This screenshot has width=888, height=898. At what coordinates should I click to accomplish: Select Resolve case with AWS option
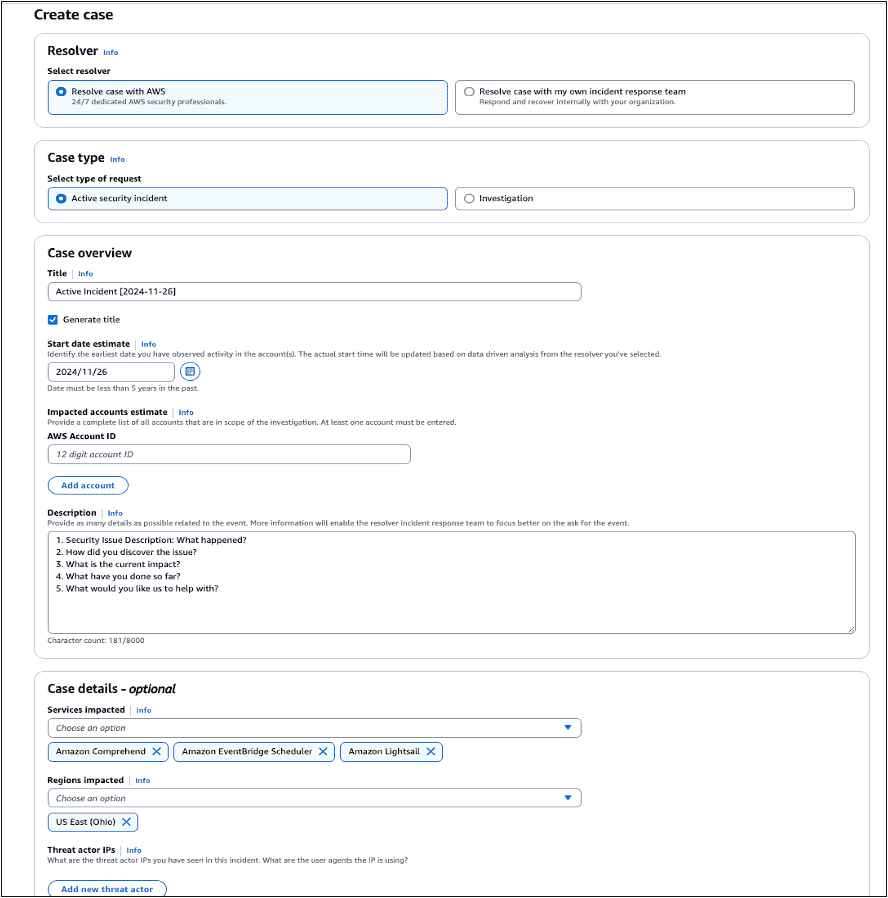pyautogui.click(x=61, y=91)
